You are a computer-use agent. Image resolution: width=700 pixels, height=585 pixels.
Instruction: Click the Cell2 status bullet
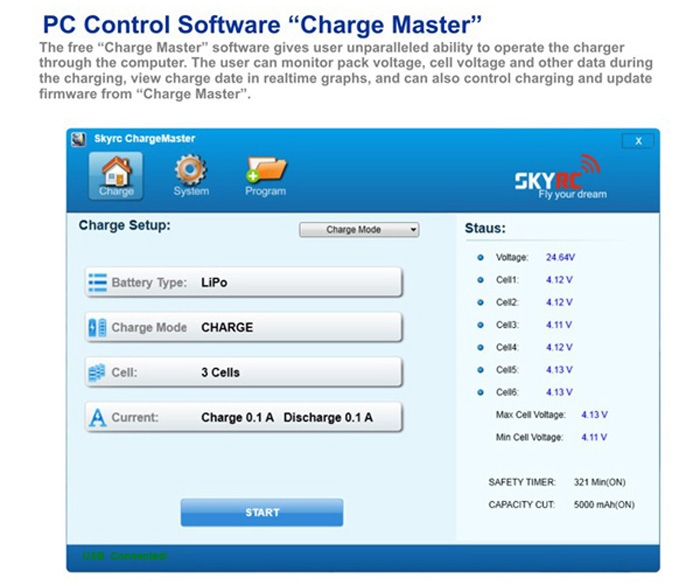(x=480, y=302)
